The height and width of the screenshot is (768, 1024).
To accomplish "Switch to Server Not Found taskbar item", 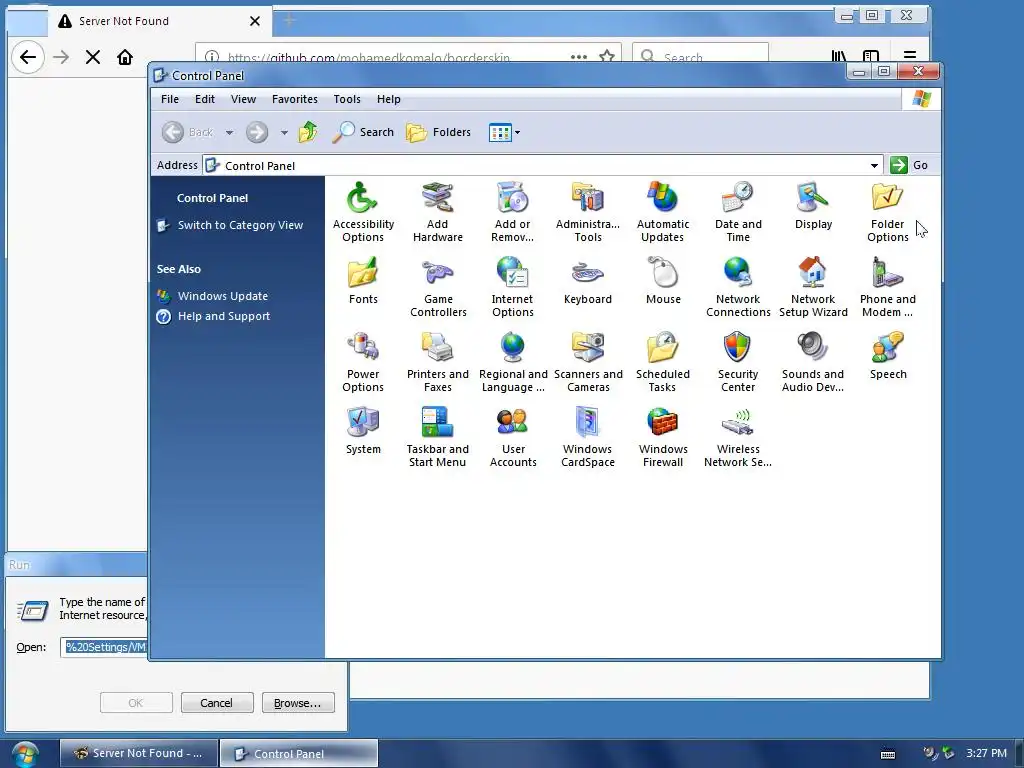I will (138, 754).
